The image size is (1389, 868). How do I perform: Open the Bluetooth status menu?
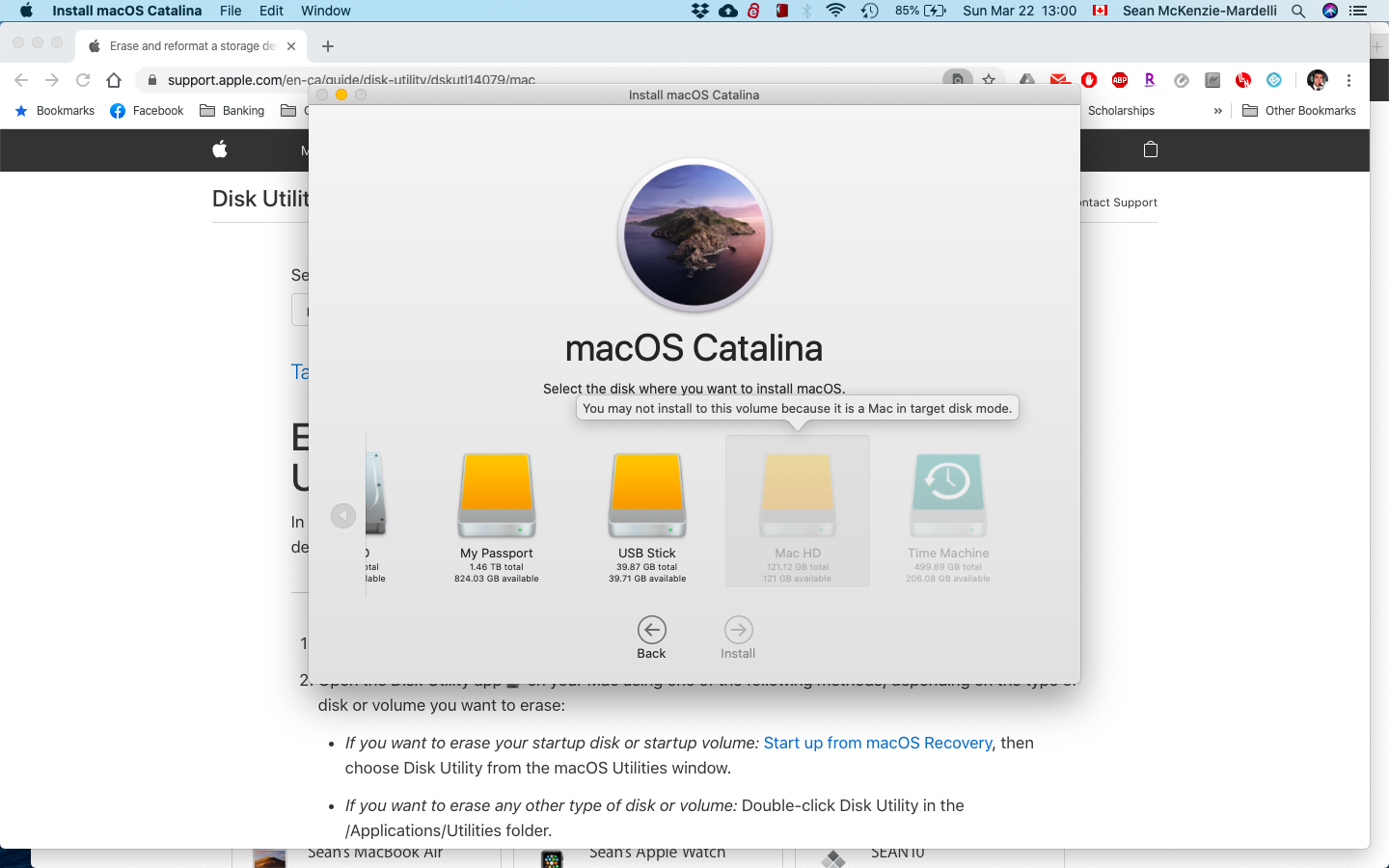point(807,11)
